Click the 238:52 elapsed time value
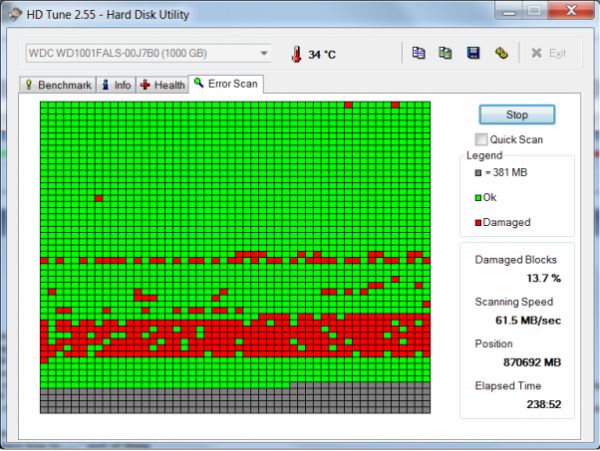The width and height of the screenshot is (600, 451). [x=544, y=404]
